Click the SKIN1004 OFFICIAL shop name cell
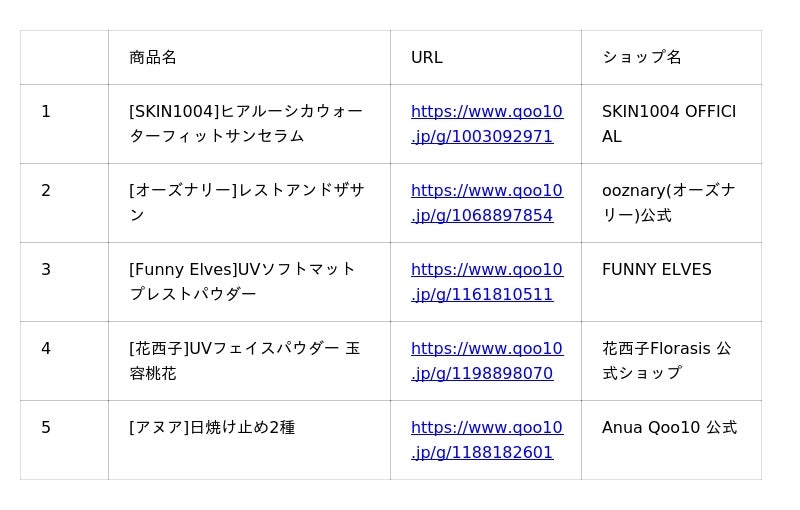 coord(671,124)
